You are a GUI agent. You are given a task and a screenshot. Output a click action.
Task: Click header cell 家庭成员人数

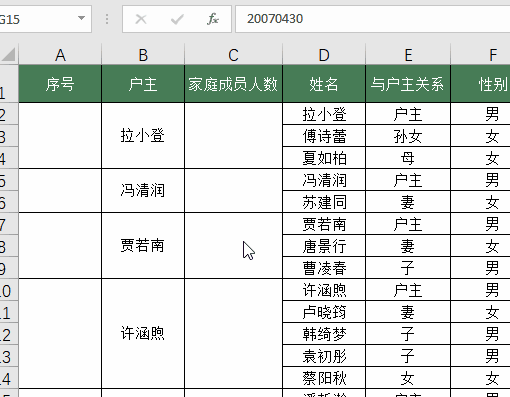pos(233,84)
